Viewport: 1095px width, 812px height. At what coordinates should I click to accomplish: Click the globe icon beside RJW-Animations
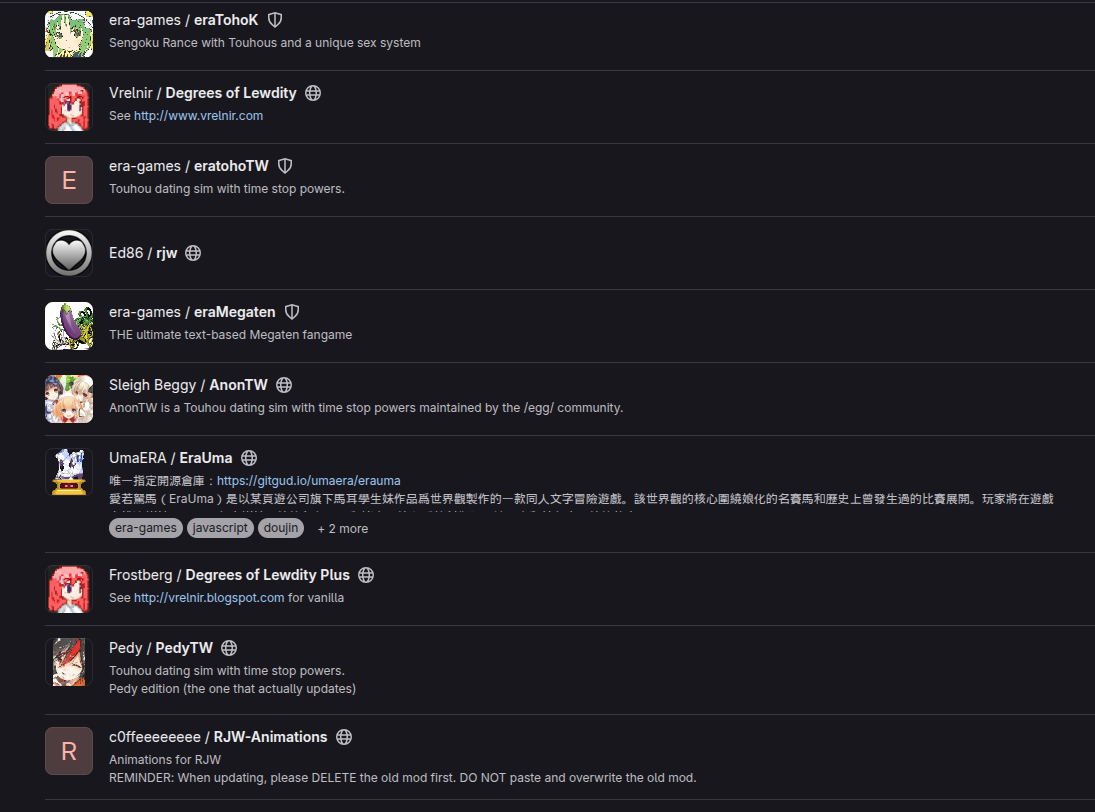pos(344,737)
